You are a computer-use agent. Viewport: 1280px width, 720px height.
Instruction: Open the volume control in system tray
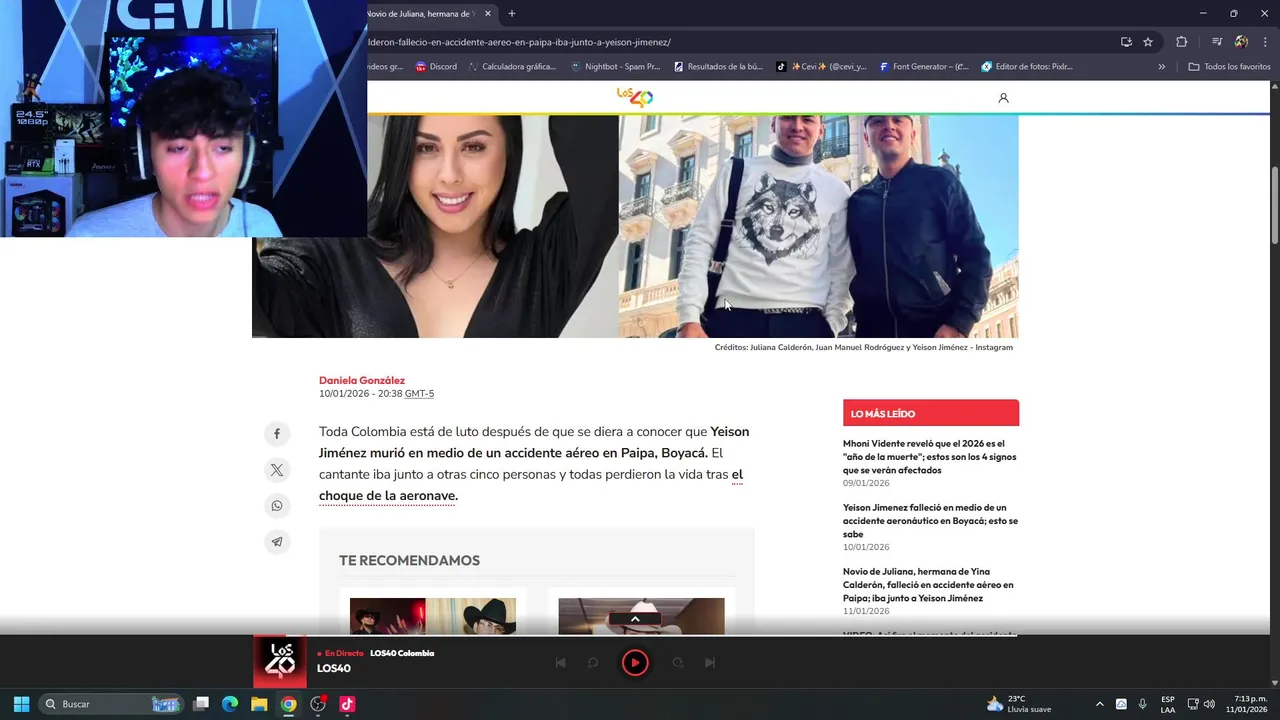tap(1209, 704)
